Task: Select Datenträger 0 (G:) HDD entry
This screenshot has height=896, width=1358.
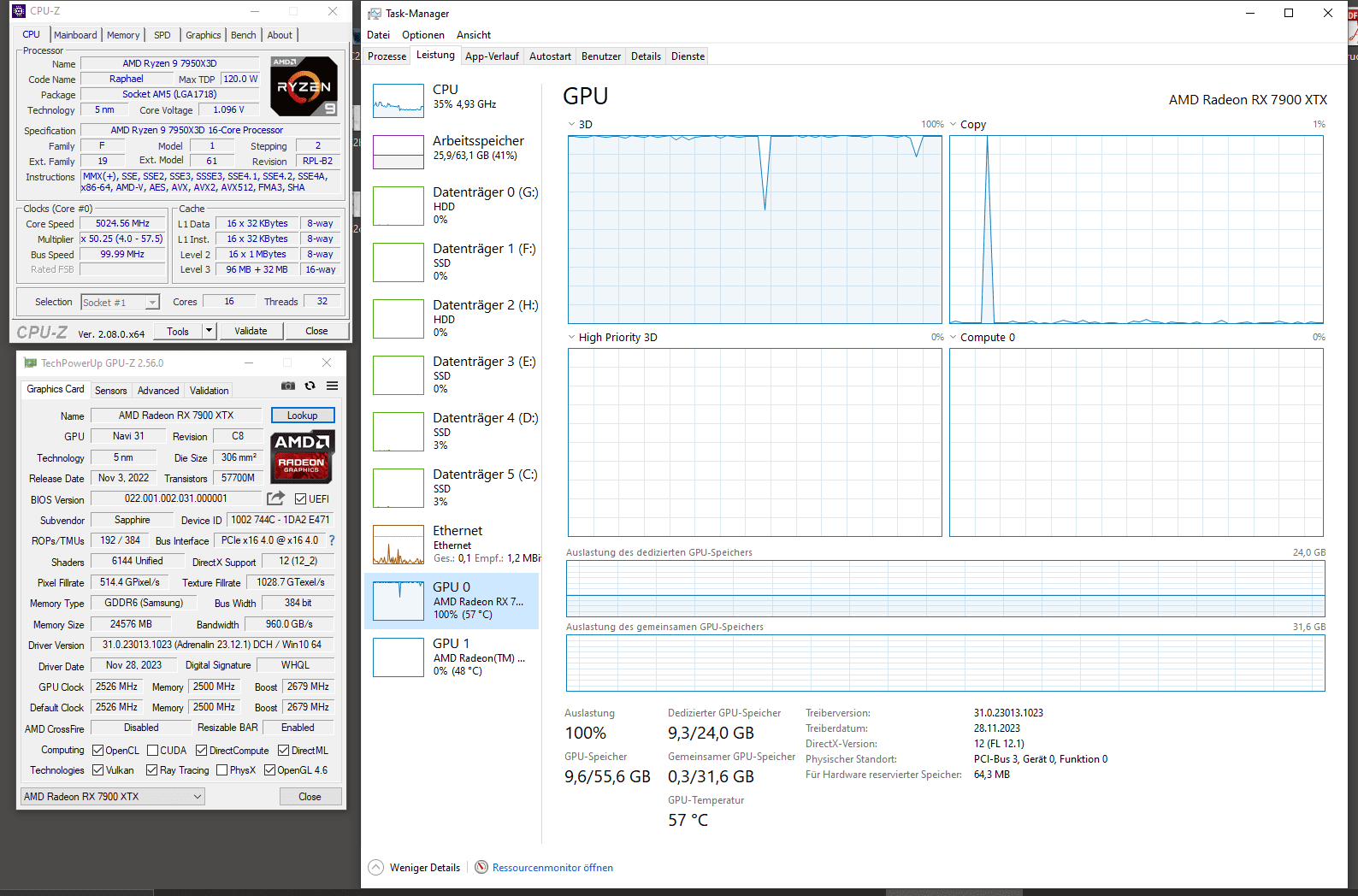Action: pyautogui.click(x=452, y=206)
